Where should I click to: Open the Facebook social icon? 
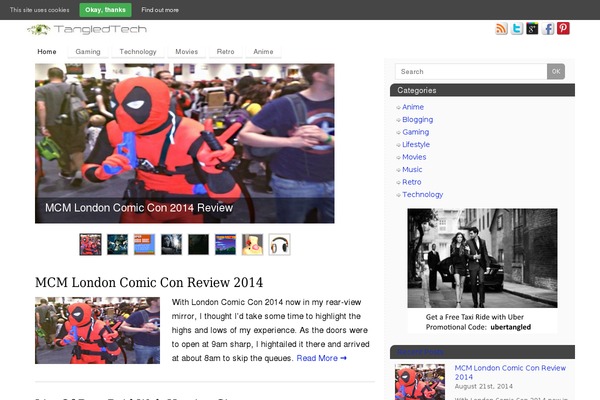click(x=548, y=29)
